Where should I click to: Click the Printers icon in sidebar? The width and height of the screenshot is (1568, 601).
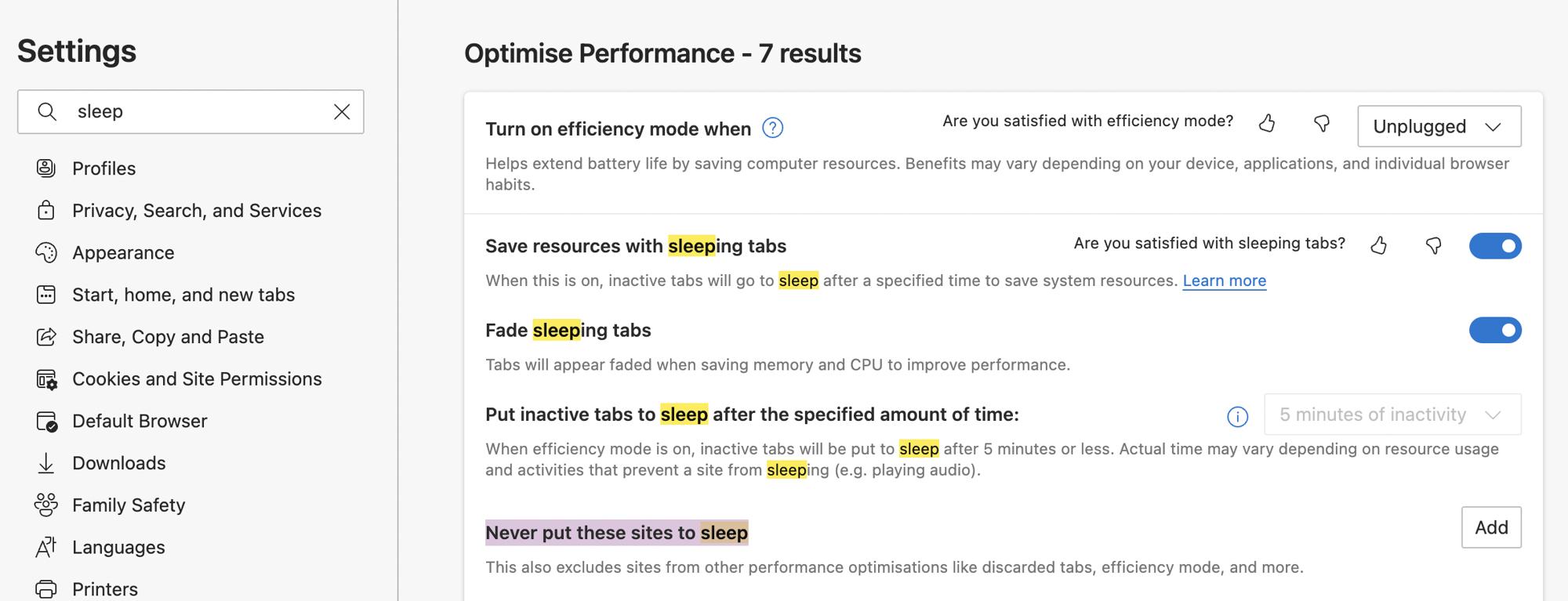[46, 588]
